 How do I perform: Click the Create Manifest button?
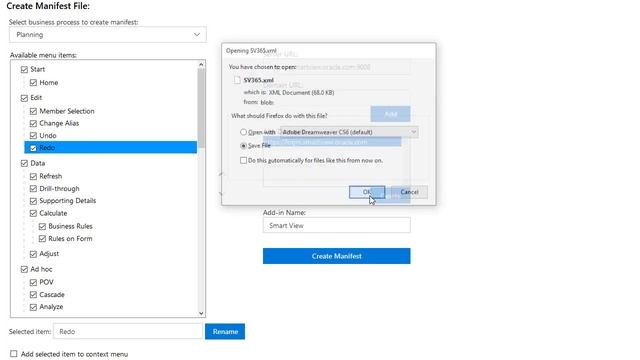[337, 256]
